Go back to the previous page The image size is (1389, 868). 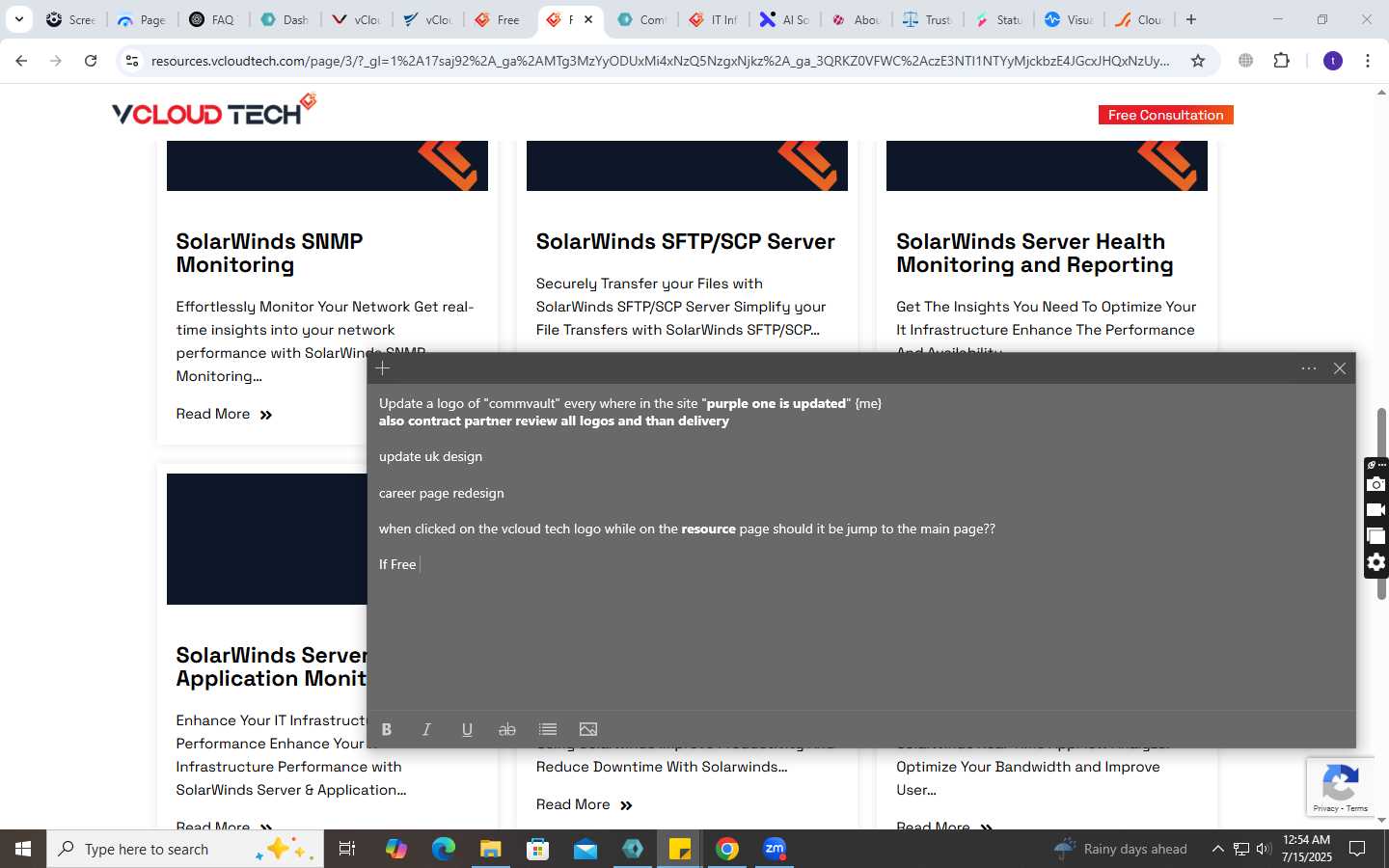pos(21,61)
